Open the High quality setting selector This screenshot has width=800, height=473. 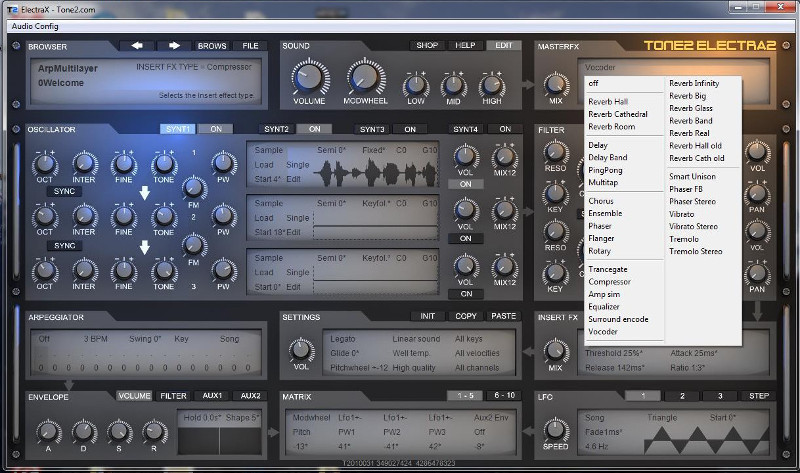point(414,367)
